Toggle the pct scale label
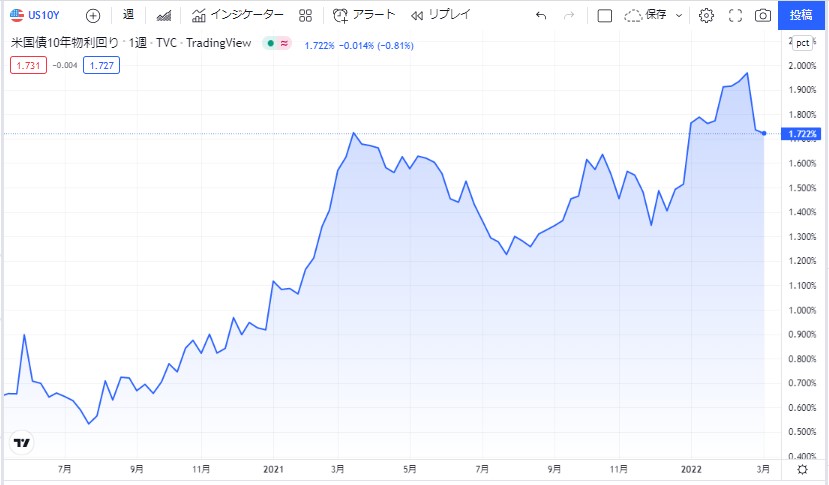This screenshot has width=829, height=485. [x=802, y=43]
